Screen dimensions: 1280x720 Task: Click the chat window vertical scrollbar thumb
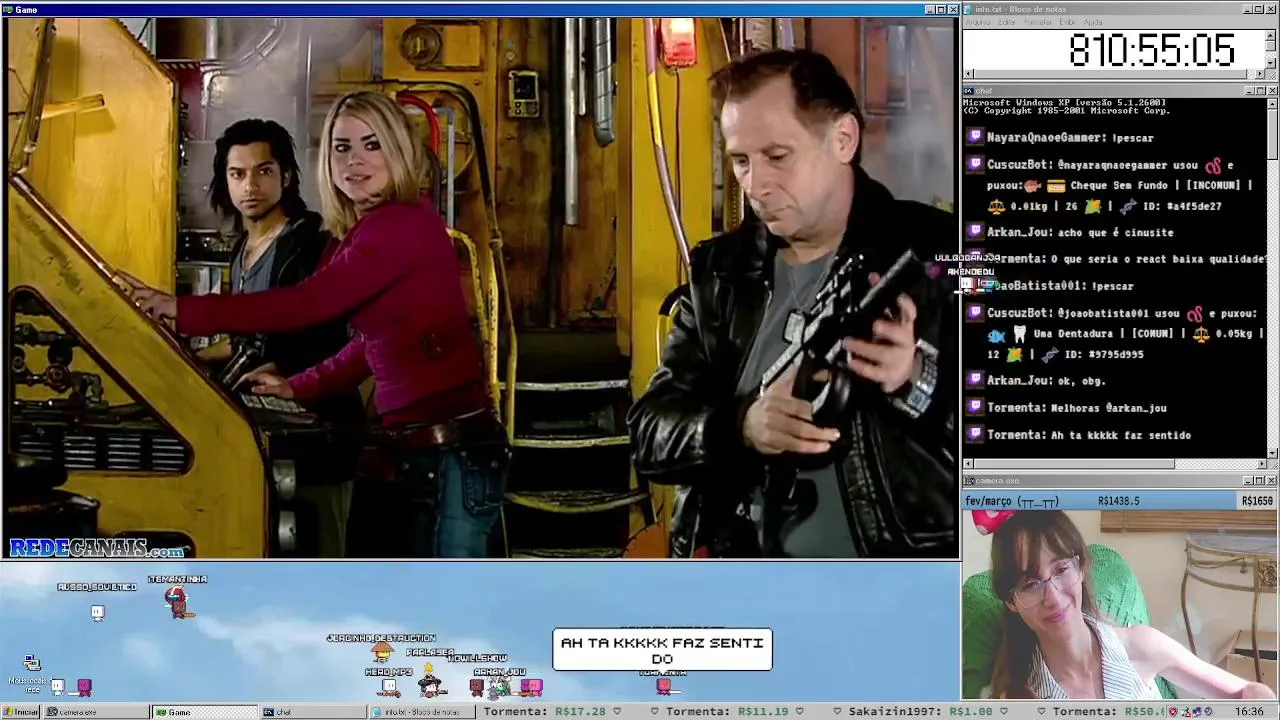pos(1272,133)
